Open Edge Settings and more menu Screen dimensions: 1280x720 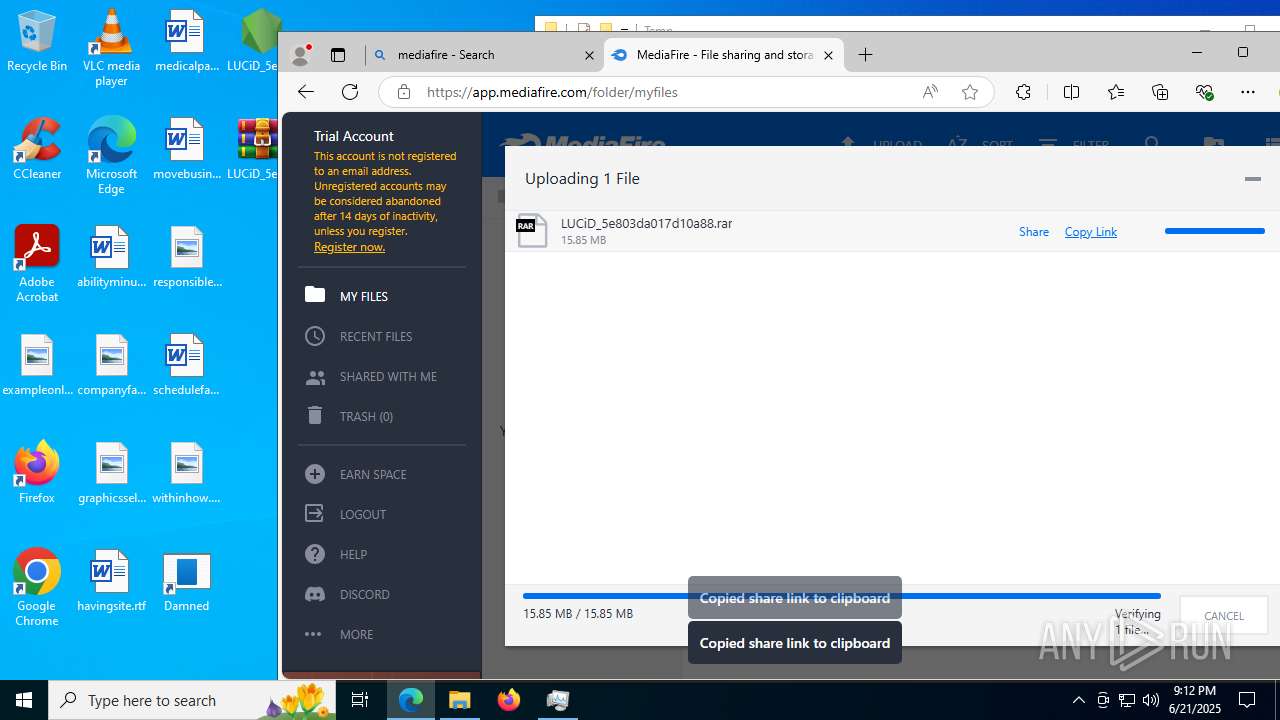point(1248,92)
